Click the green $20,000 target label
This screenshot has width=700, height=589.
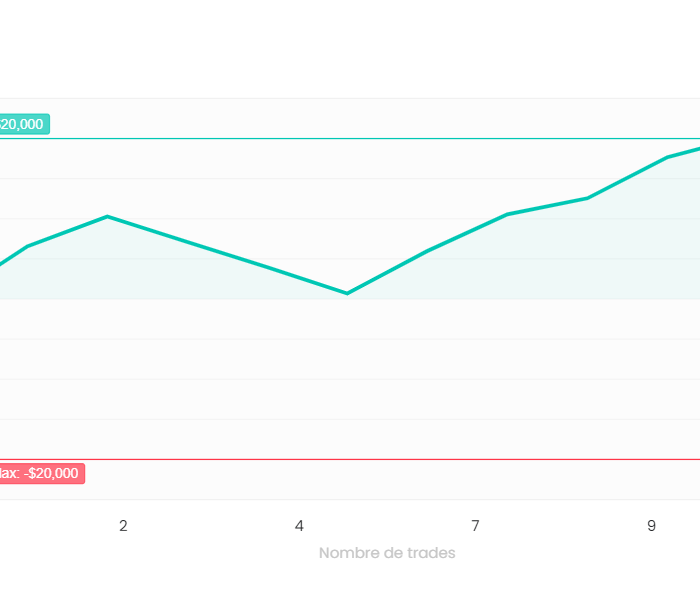pos(24,124)
